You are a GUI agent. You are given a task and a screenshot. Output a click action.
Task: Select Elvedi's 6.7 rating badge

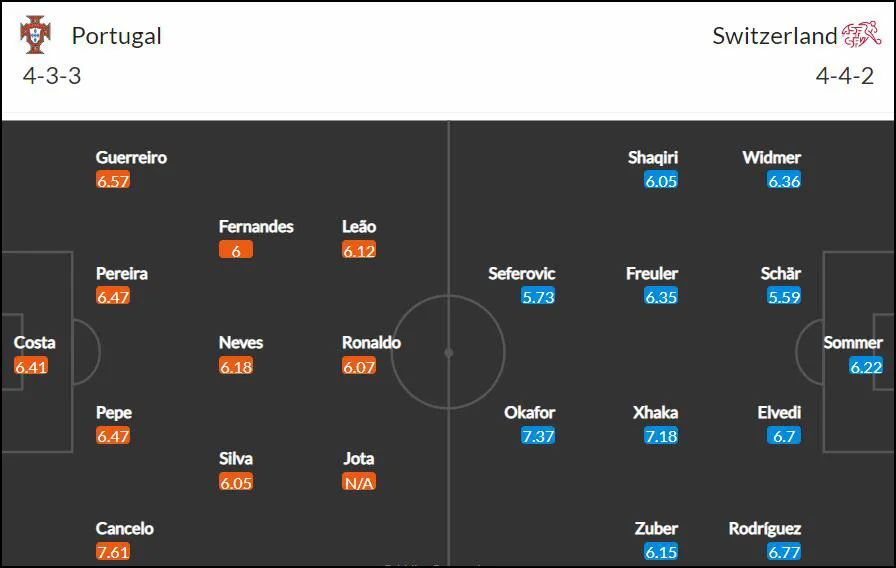[x=784, y=436]
